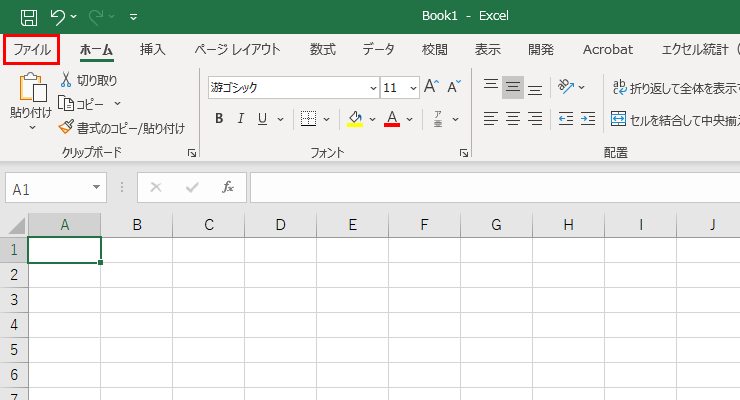Click the insert function fx icon
This screenshot has height=400, width=740.
coord(227,188)
